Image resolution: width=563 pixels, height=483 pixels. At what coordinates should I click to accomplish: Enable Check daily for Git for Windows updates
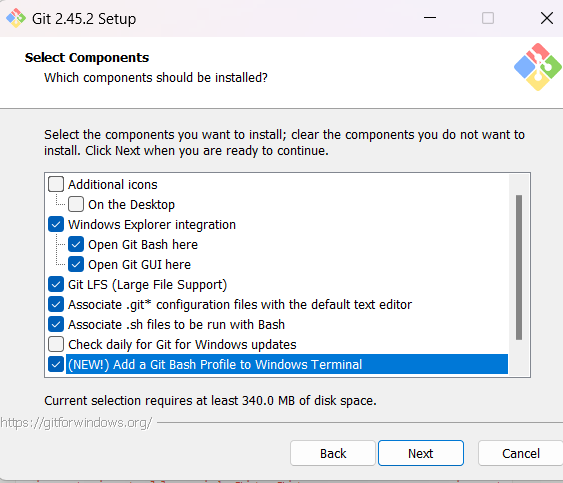coord(56,344)
